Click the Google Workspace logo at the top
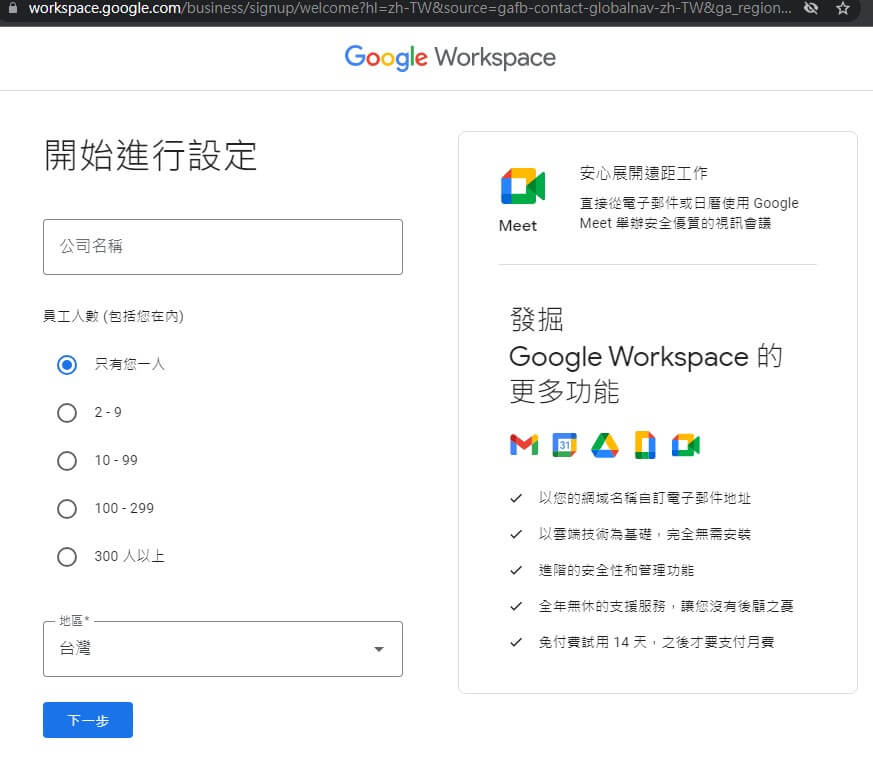Image resolution: width=873 pixels, height=779 pixels. click(x=450, y=58)
